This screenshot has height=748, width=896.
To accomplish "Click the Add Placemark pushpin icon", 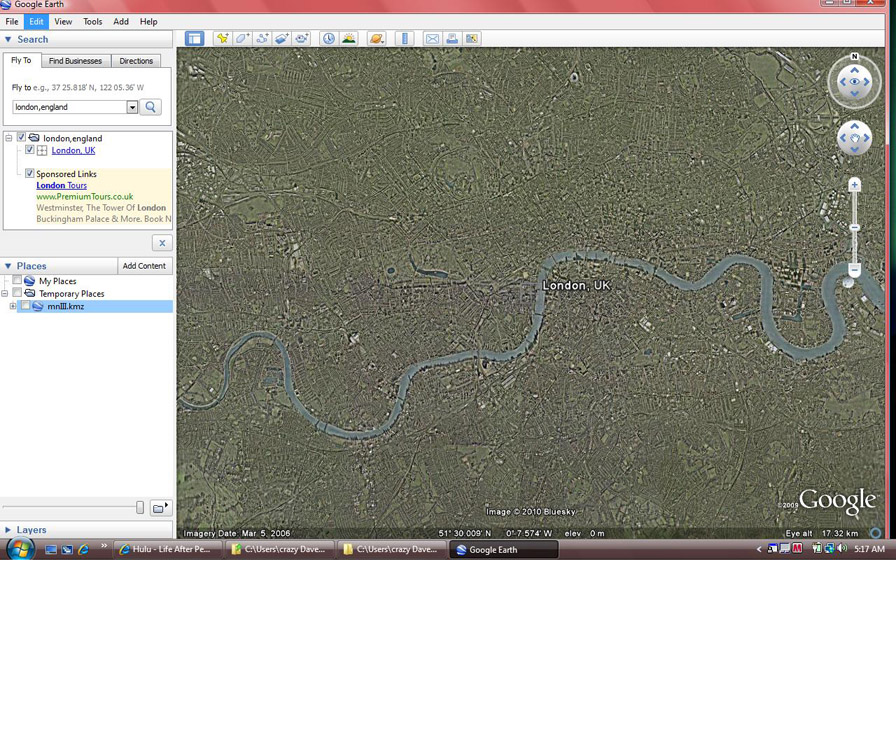I will pos(222,39).
